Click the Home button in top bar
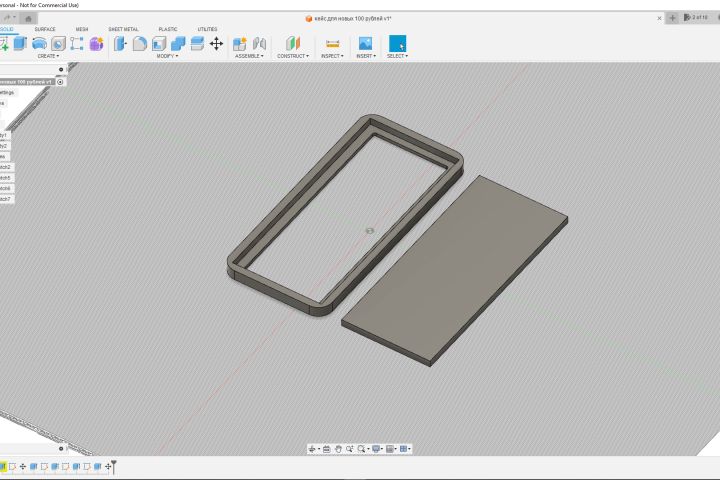 coord(29,18)
